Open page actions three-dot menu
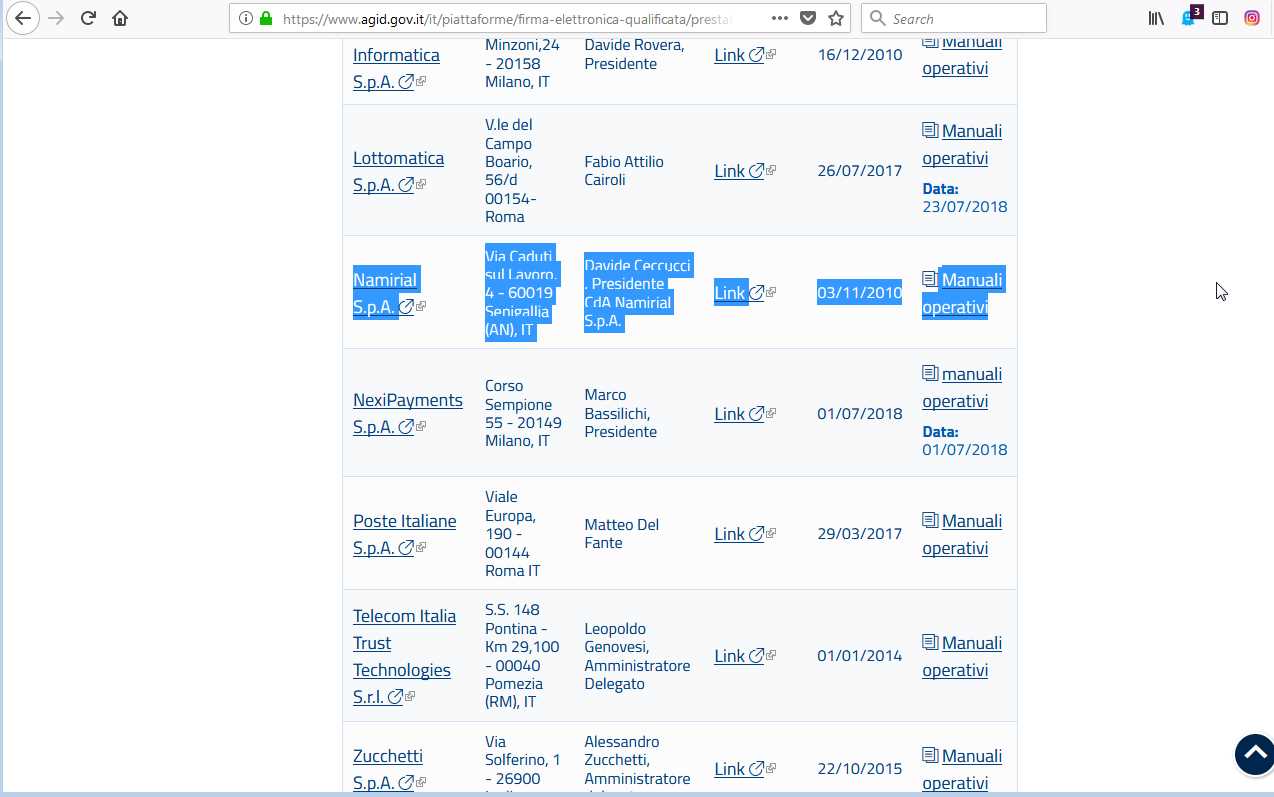The image size is (1274, 797). coord(780,18)
